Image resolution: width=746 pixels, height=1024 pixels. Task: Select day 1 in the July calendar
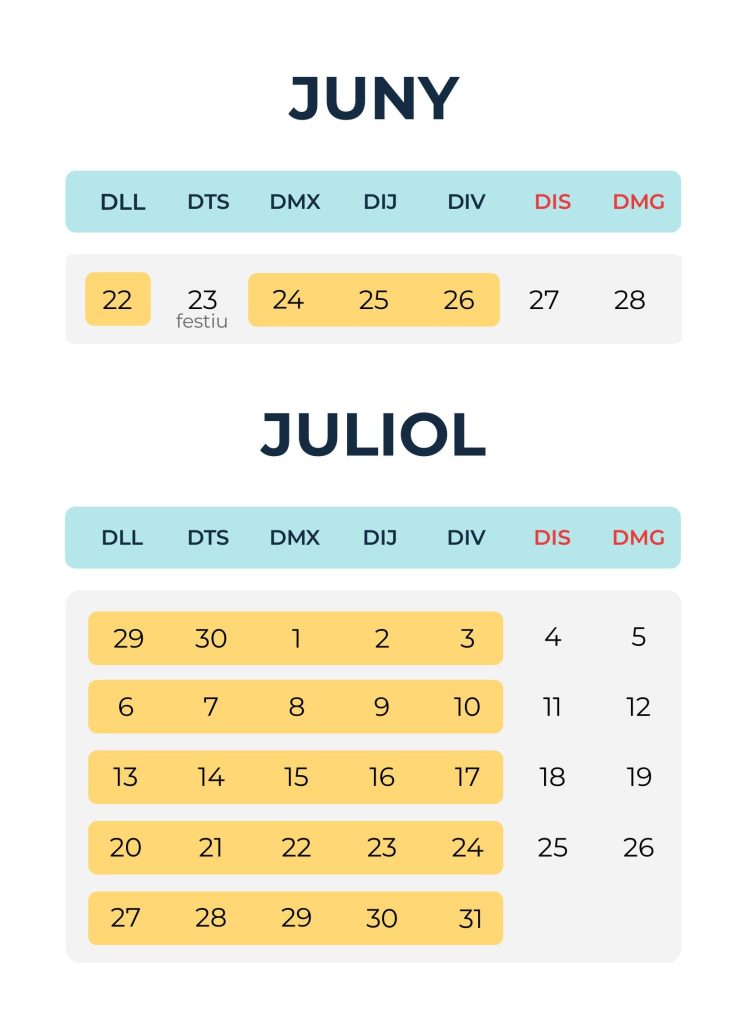[296, 638]
